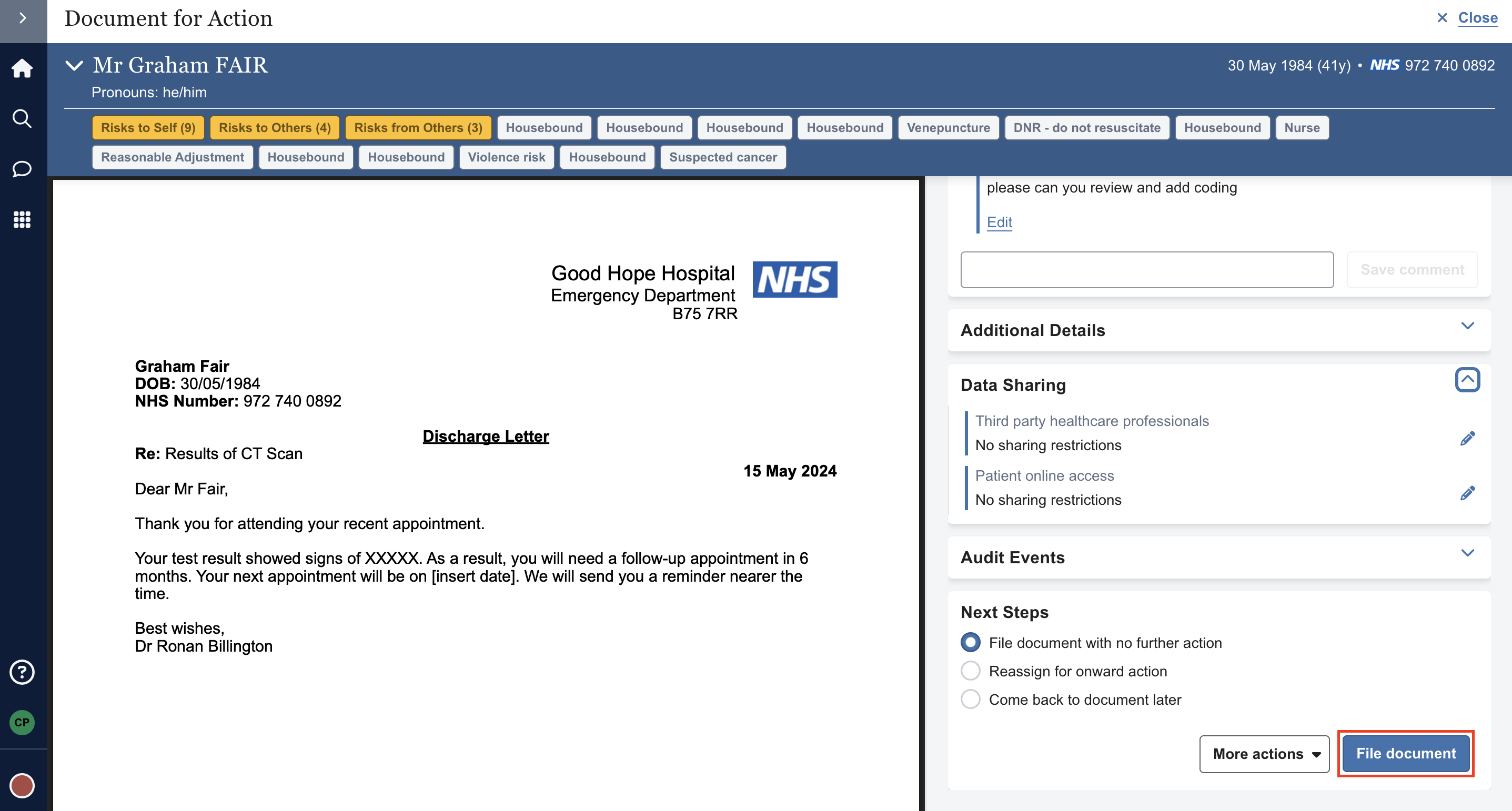
Task: Edit patient online access pencil icon
Action: tap(1467, 493)
